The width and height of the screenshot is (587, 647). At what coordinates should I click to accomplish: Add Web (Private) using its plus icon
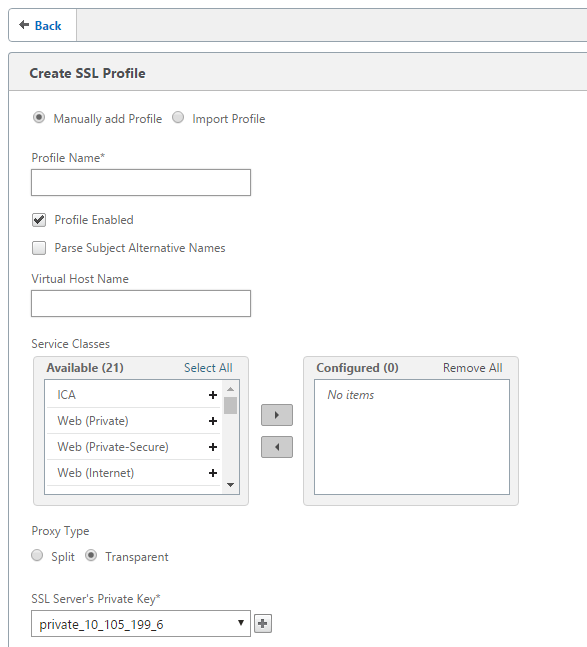[213, 421]
